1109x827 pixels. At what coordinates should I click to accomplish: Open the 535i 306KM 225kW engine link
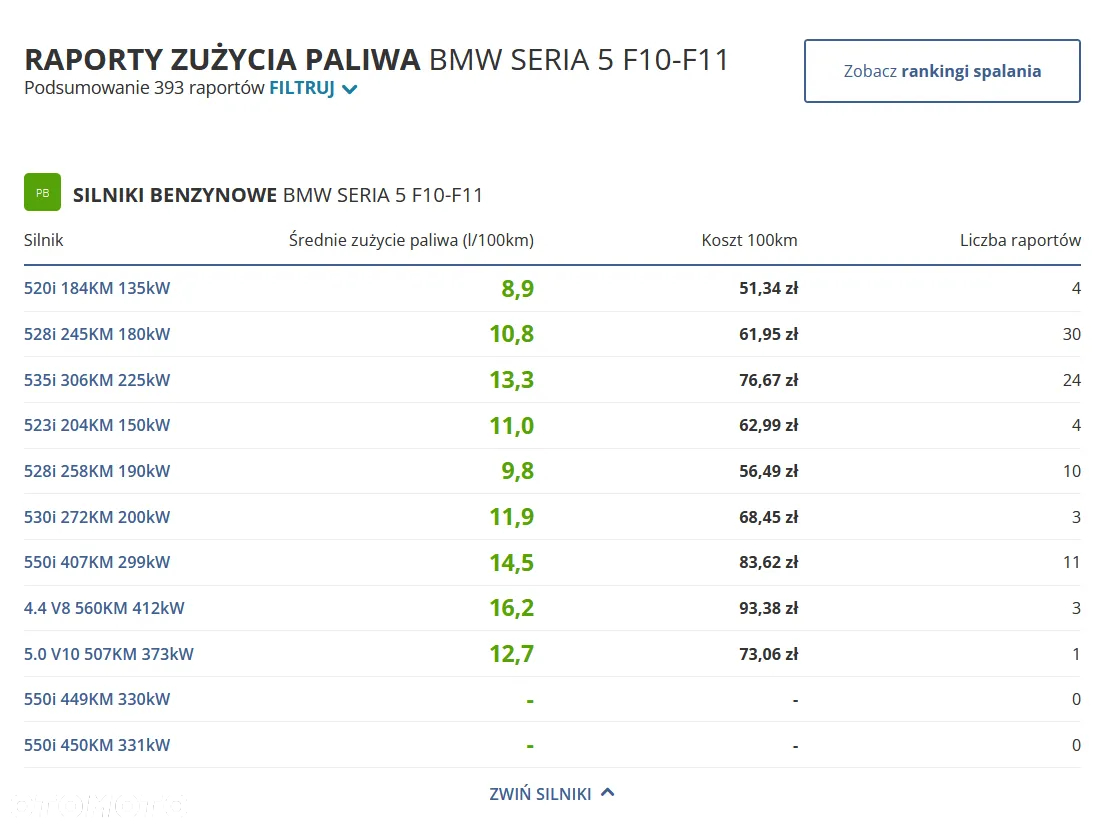(x=97, y=380)
